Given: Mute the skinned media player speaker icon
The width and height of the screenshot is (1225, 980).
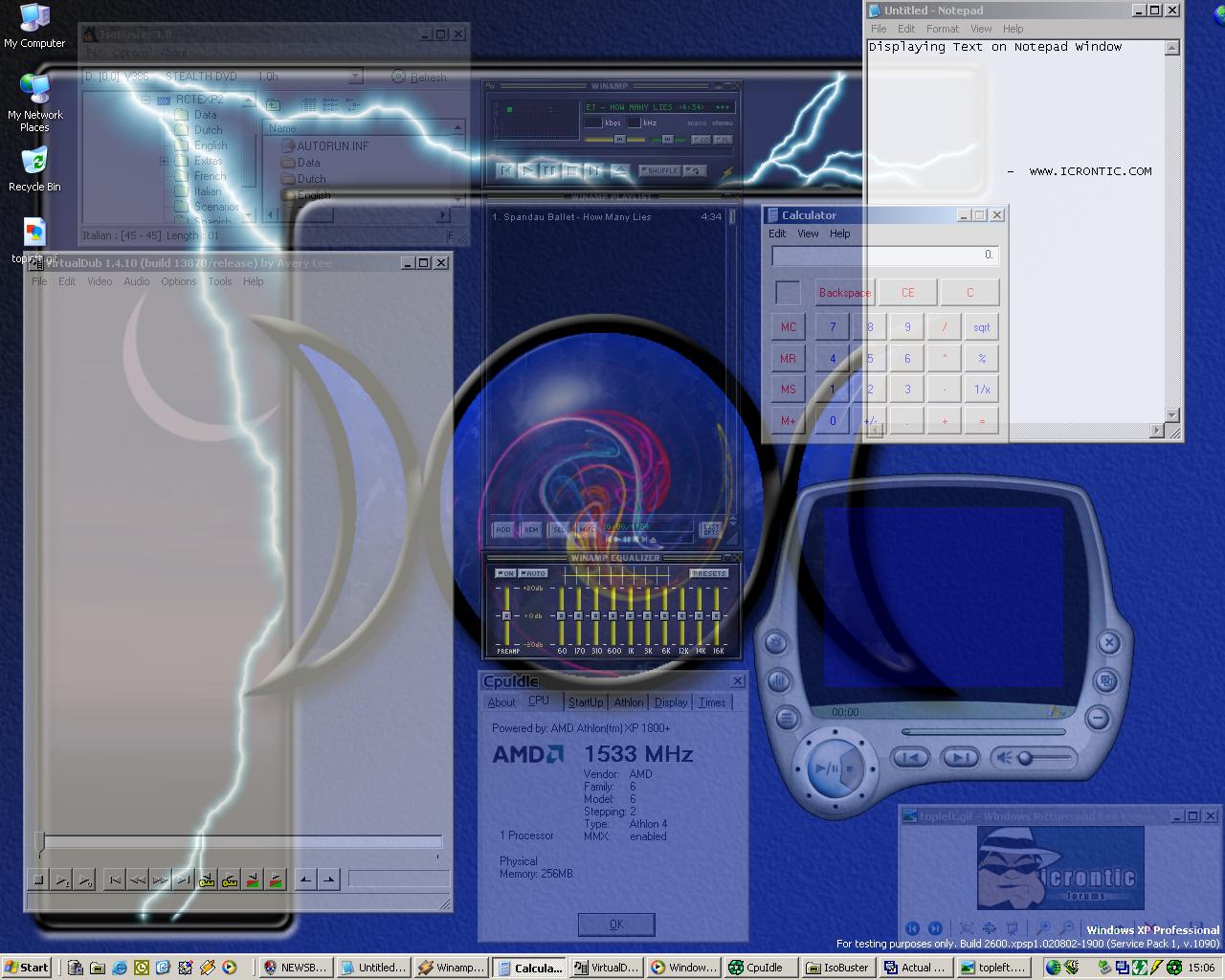Looking at the screenshot, I should click(x=1004, y=758).
